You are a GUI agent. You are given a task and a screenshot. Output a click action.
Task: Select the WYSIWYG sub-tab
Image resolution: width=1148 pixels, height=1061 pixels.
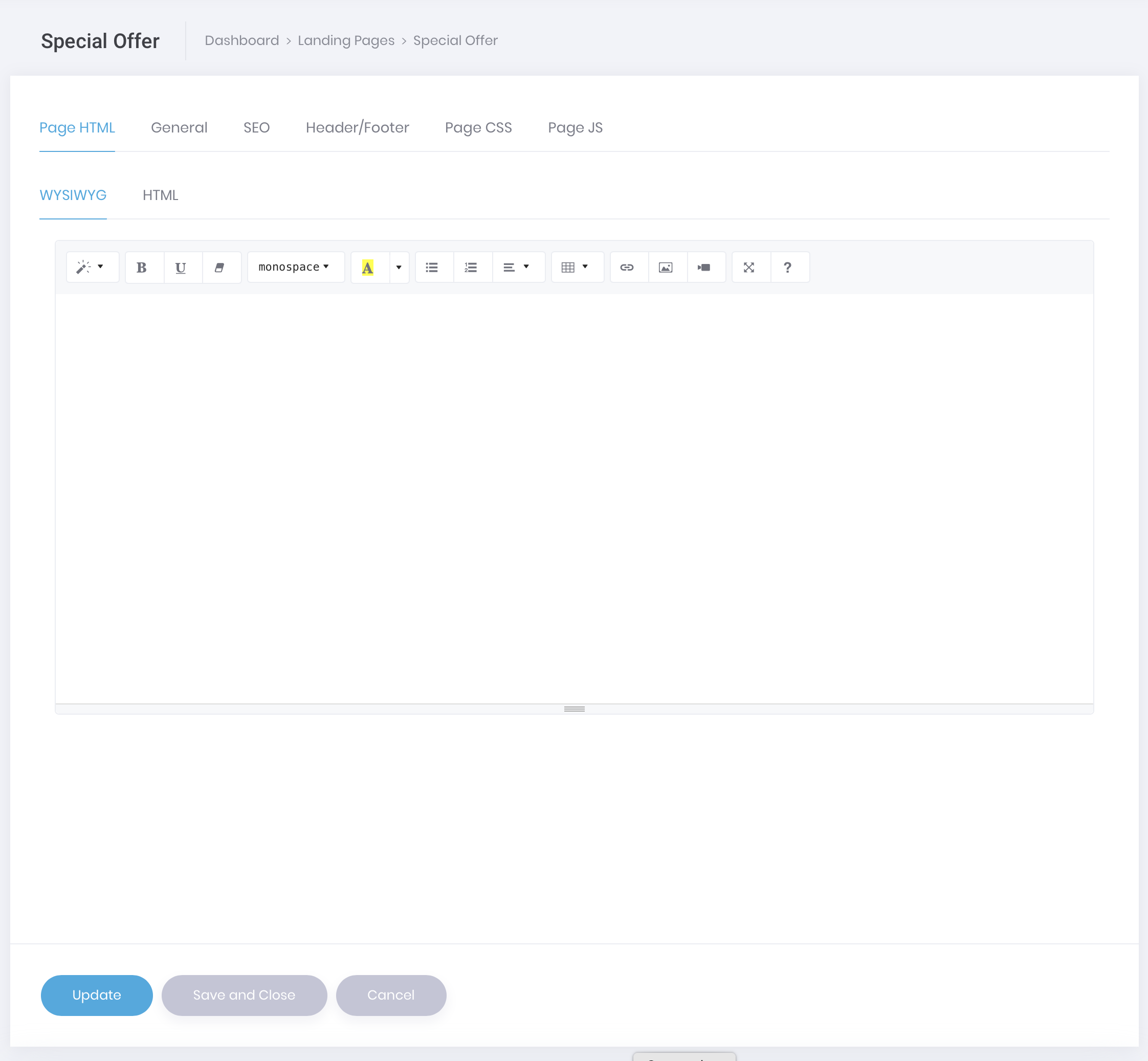73,195
